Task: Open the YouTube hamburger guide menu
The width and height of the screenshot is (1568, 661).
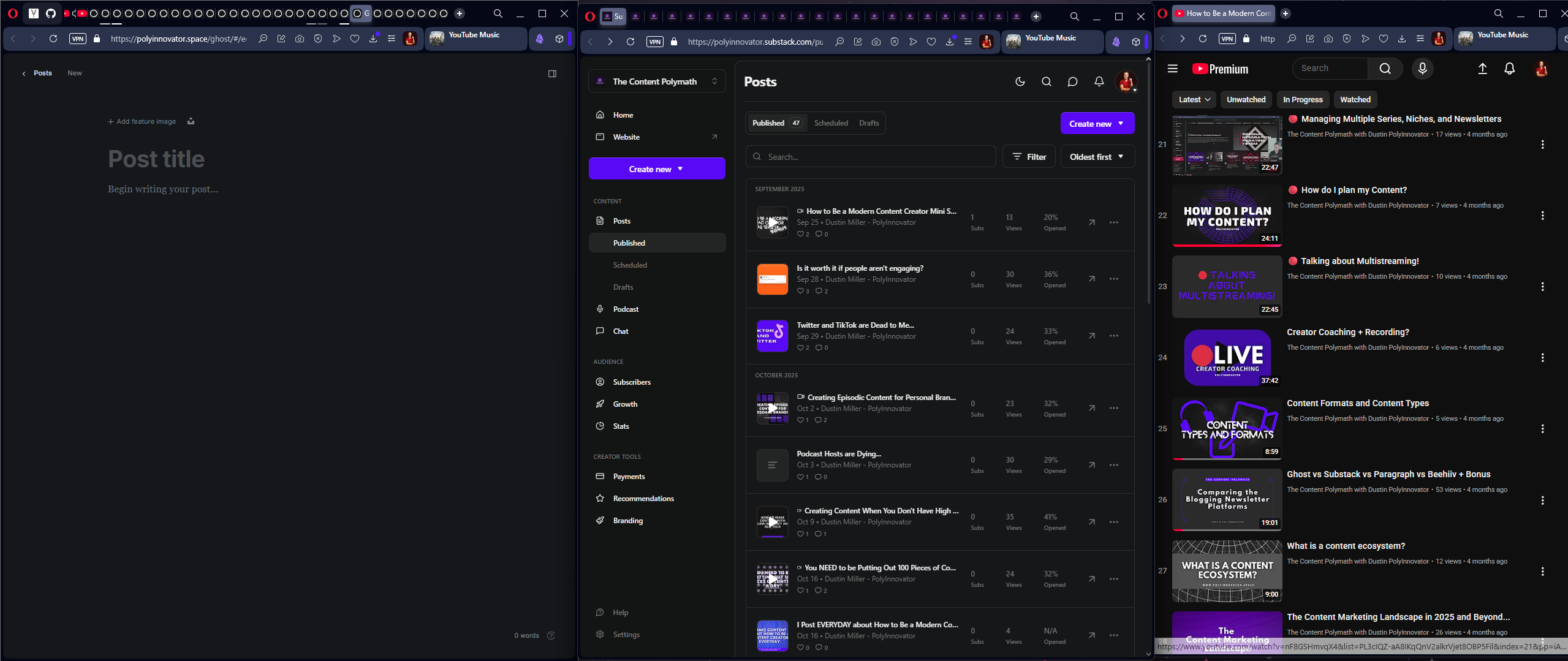Action: click(1172, 69)
